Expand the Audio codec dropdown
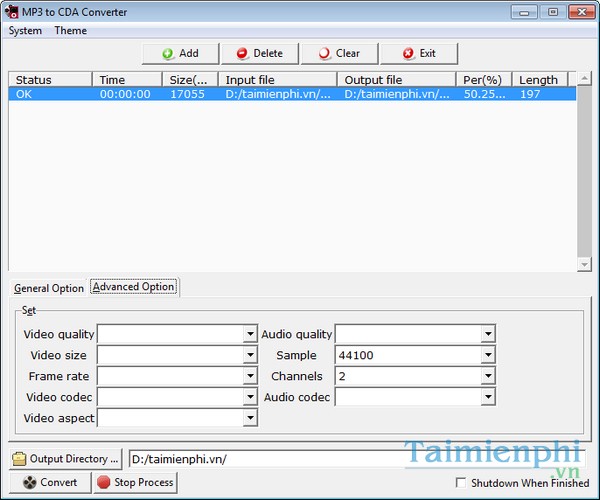Screen dimensions: 600x500 click(488, 397)
